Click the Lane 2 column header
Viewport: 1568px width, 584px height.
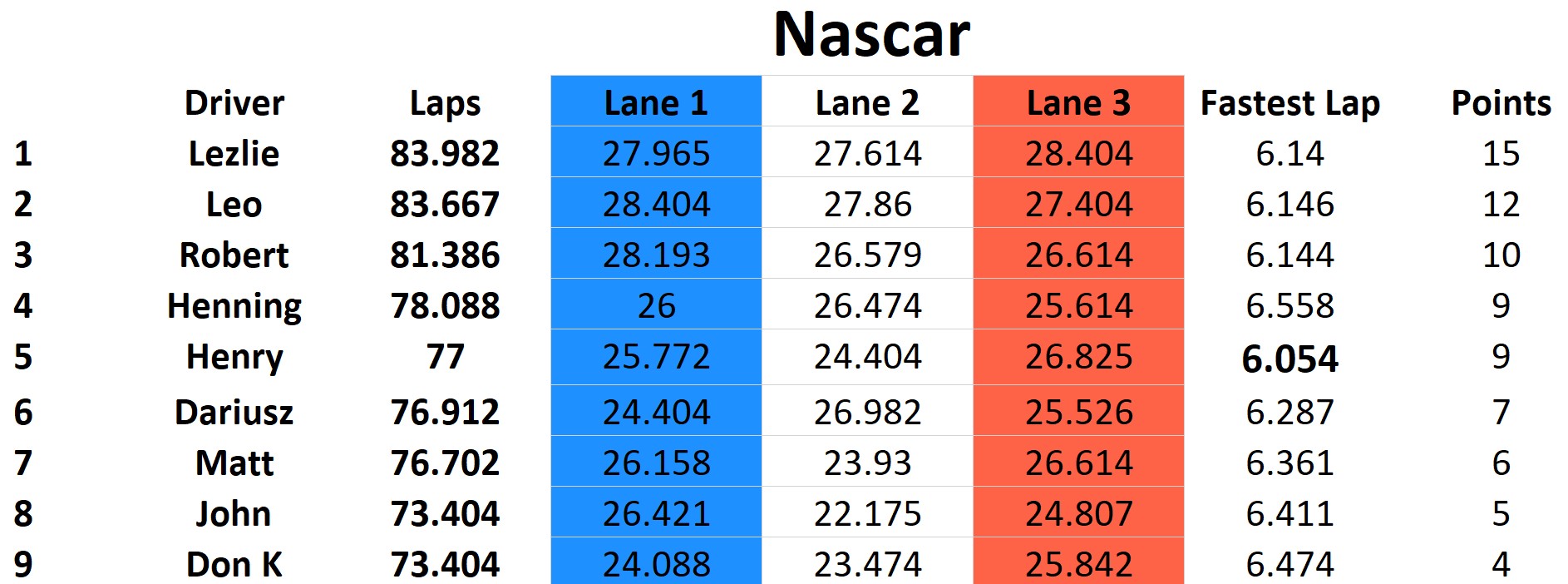[x=867, y=103]
